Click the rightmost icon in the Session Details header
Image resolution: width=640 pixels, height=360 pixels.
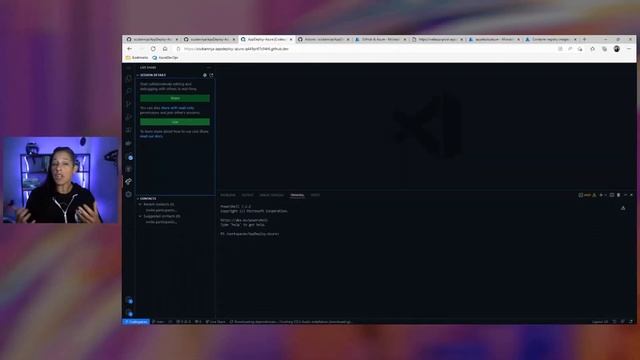click(211, 75)
